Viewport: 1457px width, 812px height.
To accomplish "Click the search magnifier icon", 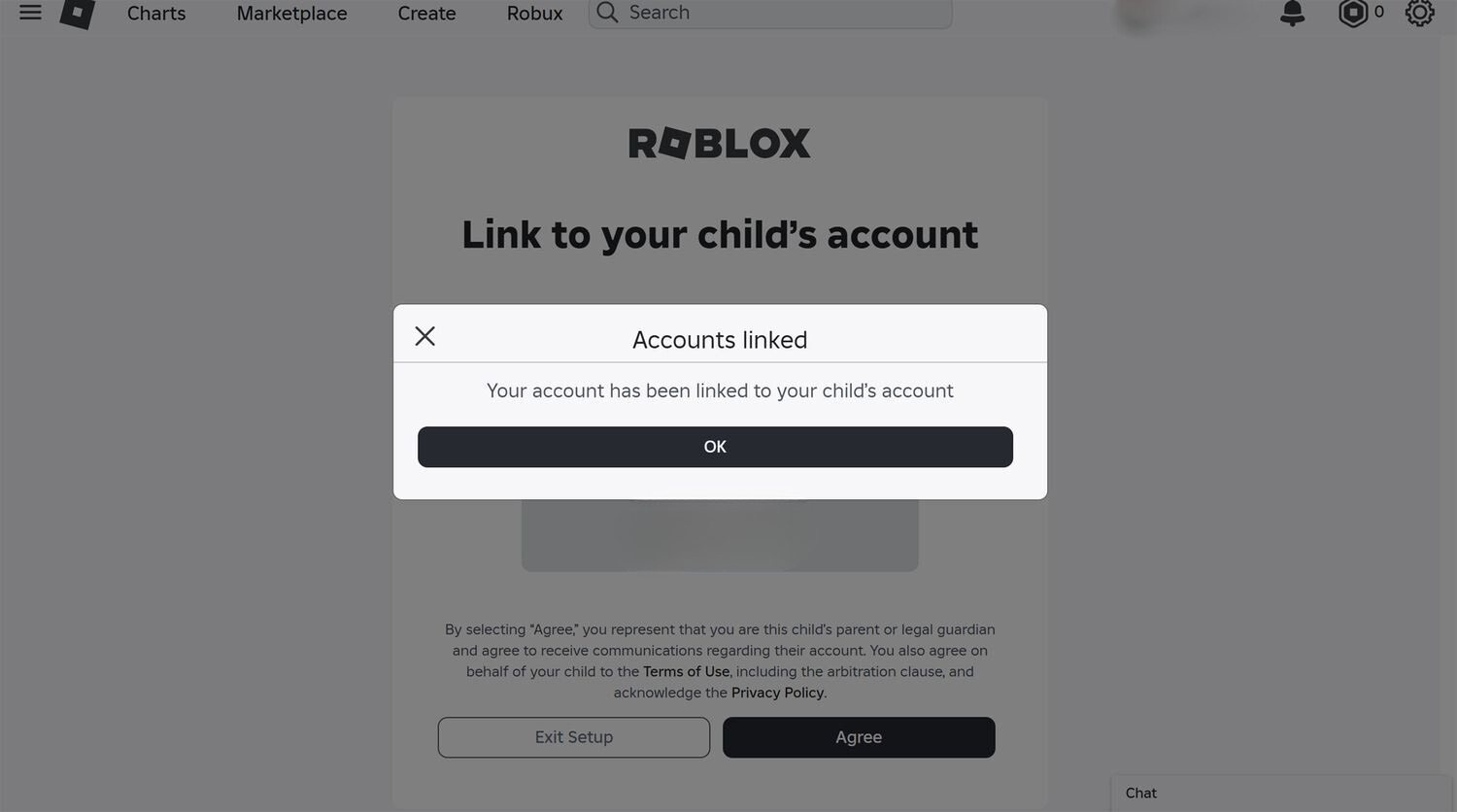I will pos(606,13).
